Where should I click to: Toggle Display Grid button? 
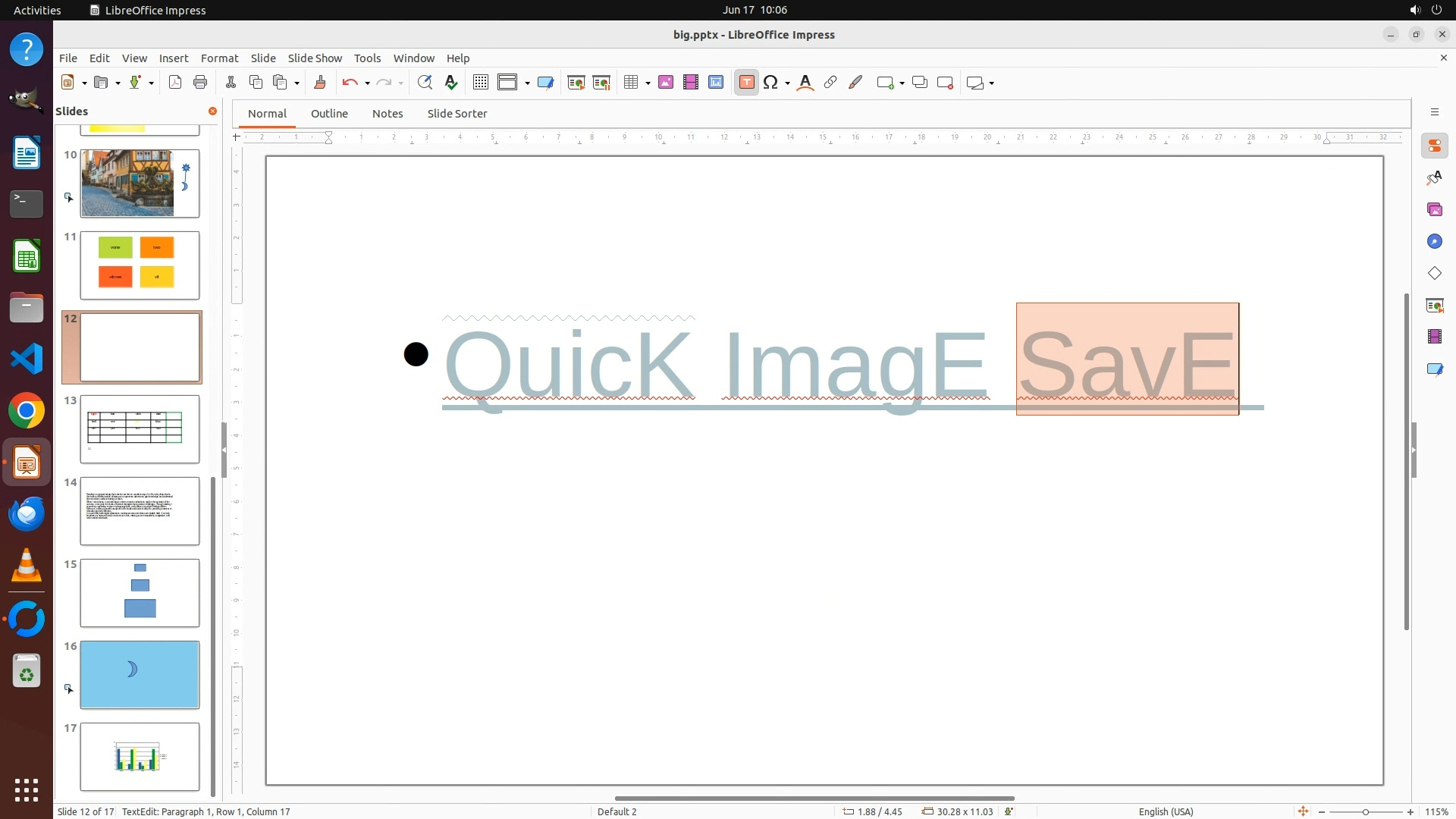tap(481, 83)
